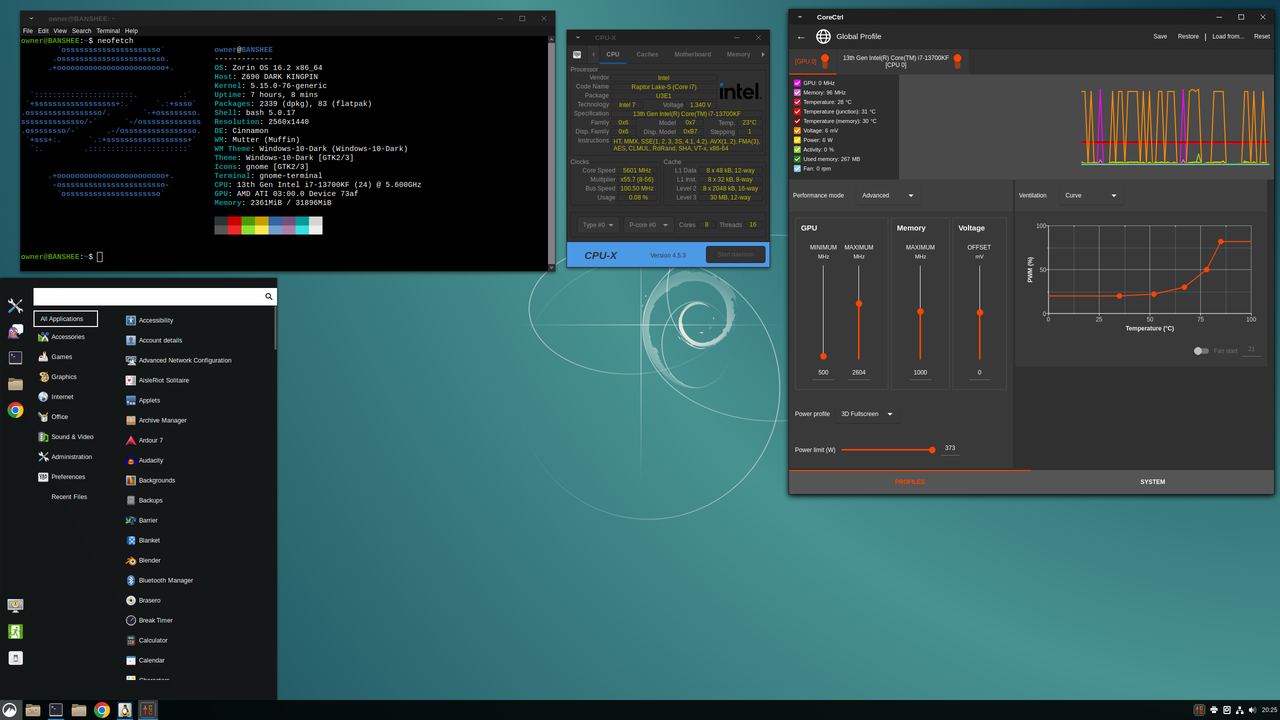Open Archive Manager
1280x720 pixels.
point(156,420)
